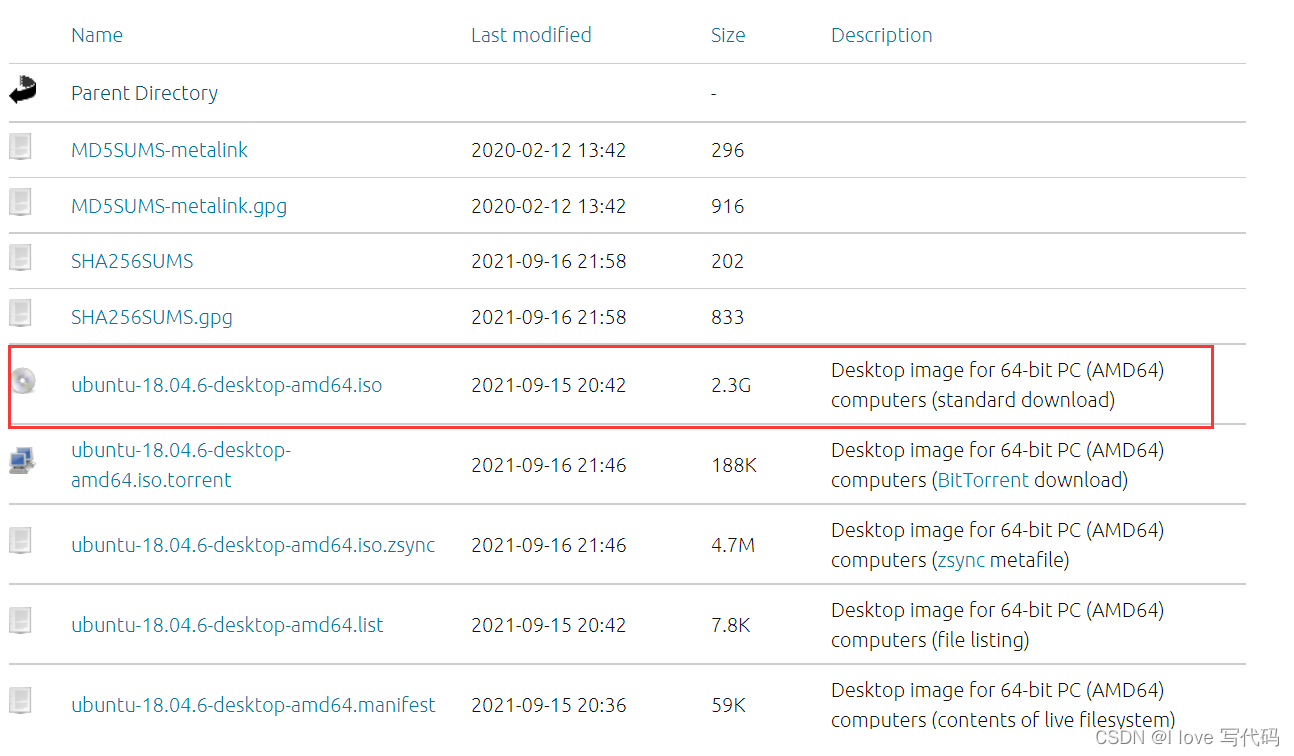Open the Parent Directory link
The height and width of the screenshot is (756, 1294).
tap(144, 93)
